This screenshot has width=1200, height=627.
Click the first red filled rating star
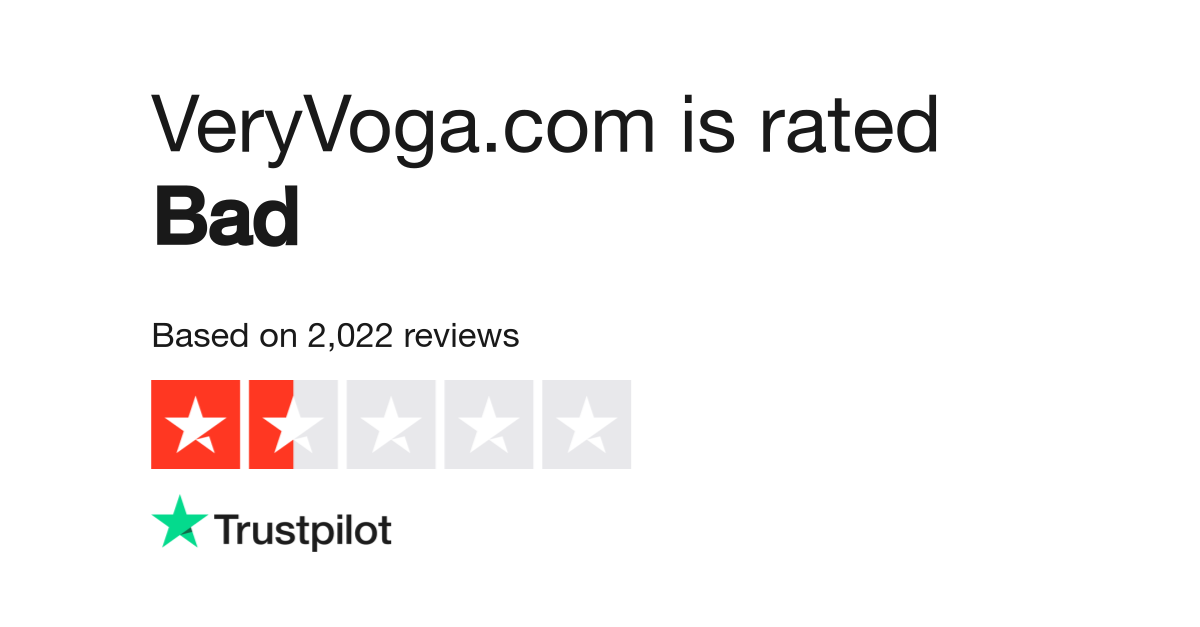tap(195, 424)
